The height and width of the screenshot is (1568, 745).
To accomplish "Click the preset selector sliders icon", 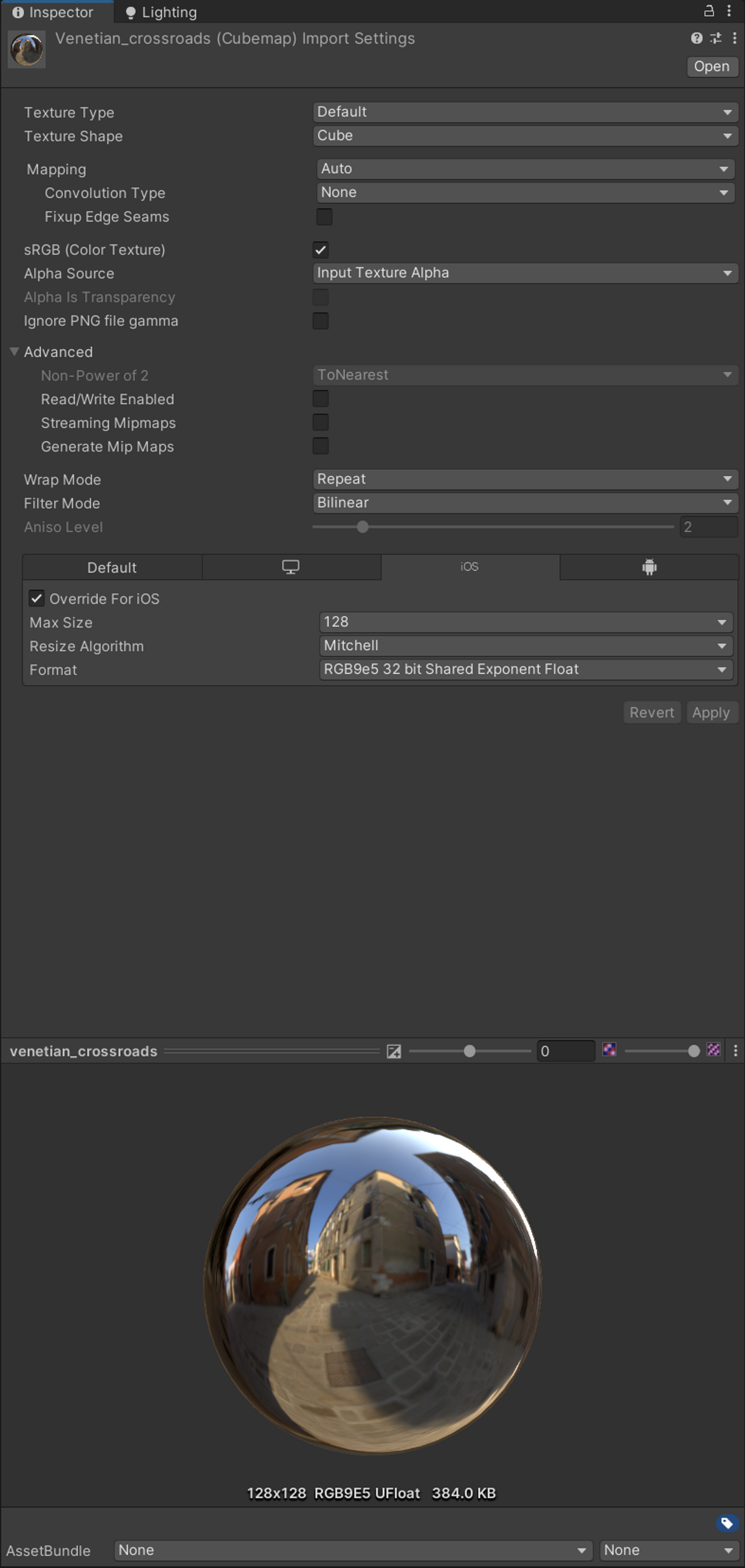I will pos(716,38).
